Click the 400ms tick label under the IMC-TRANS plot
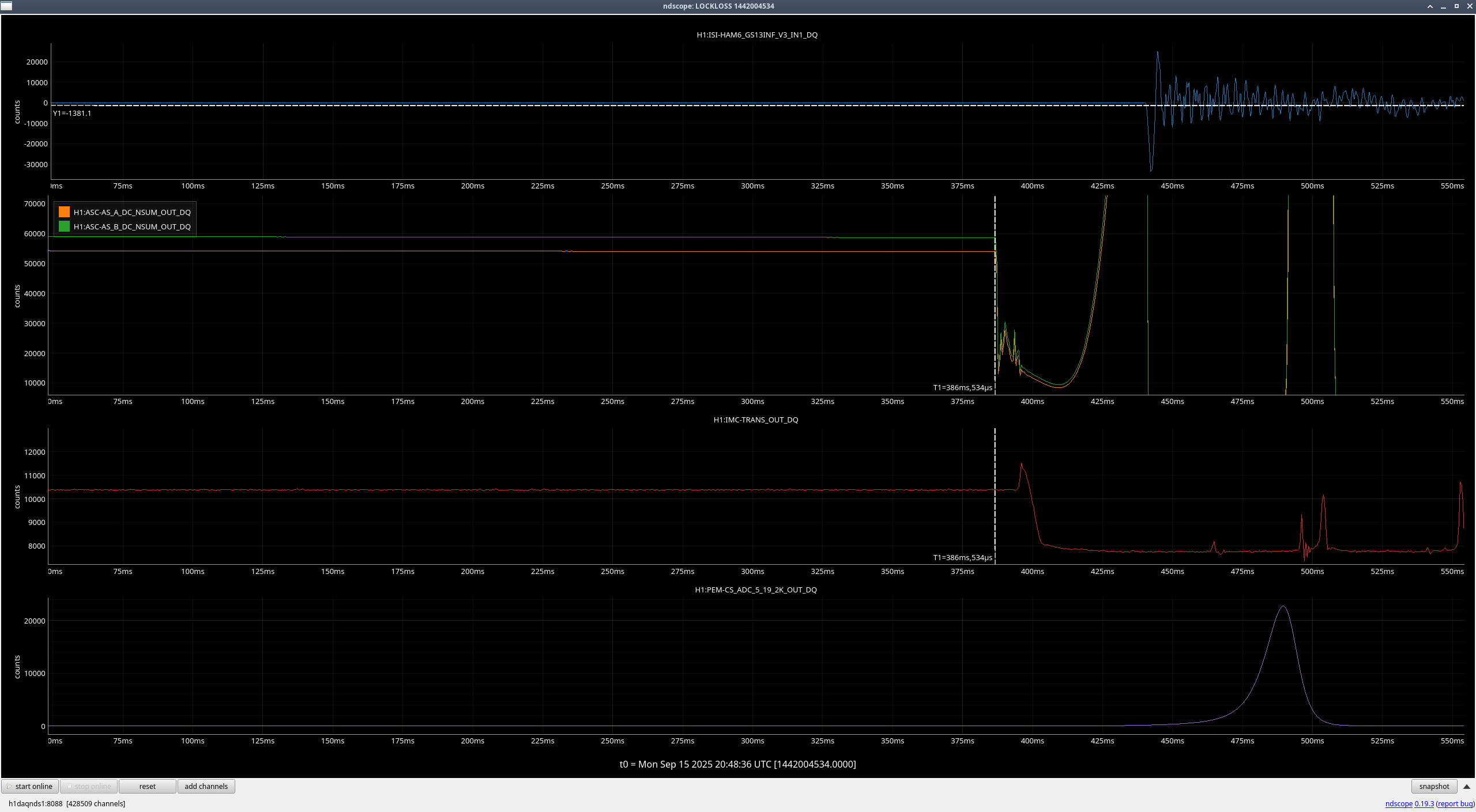1476x812 pixels. pyautogui.click(x=1032, y=571)
